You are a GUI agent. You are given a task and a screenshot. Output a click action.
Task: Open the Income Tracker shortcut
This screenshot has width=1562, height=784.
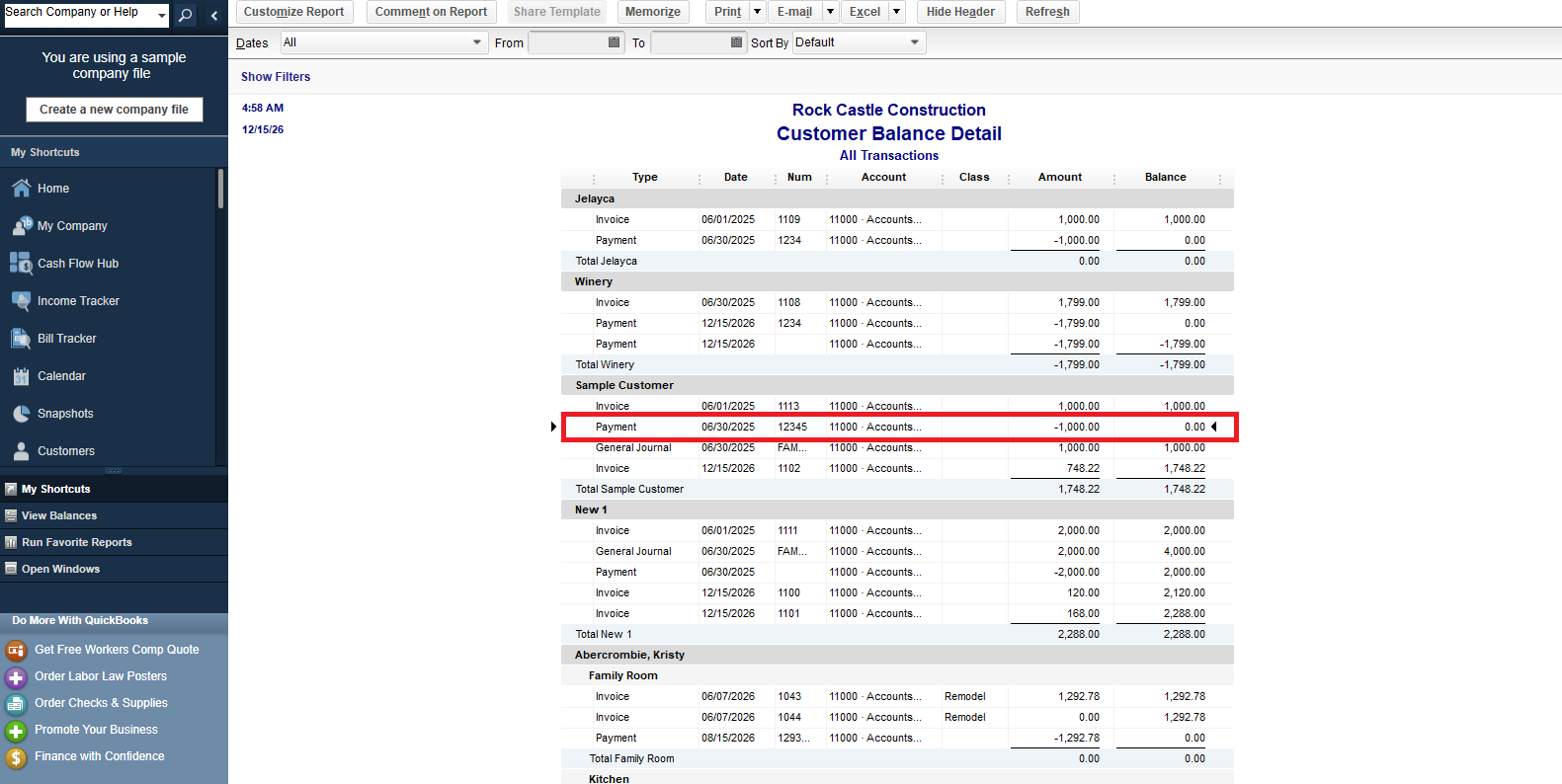pyautogui.click(x=78, y=301)
